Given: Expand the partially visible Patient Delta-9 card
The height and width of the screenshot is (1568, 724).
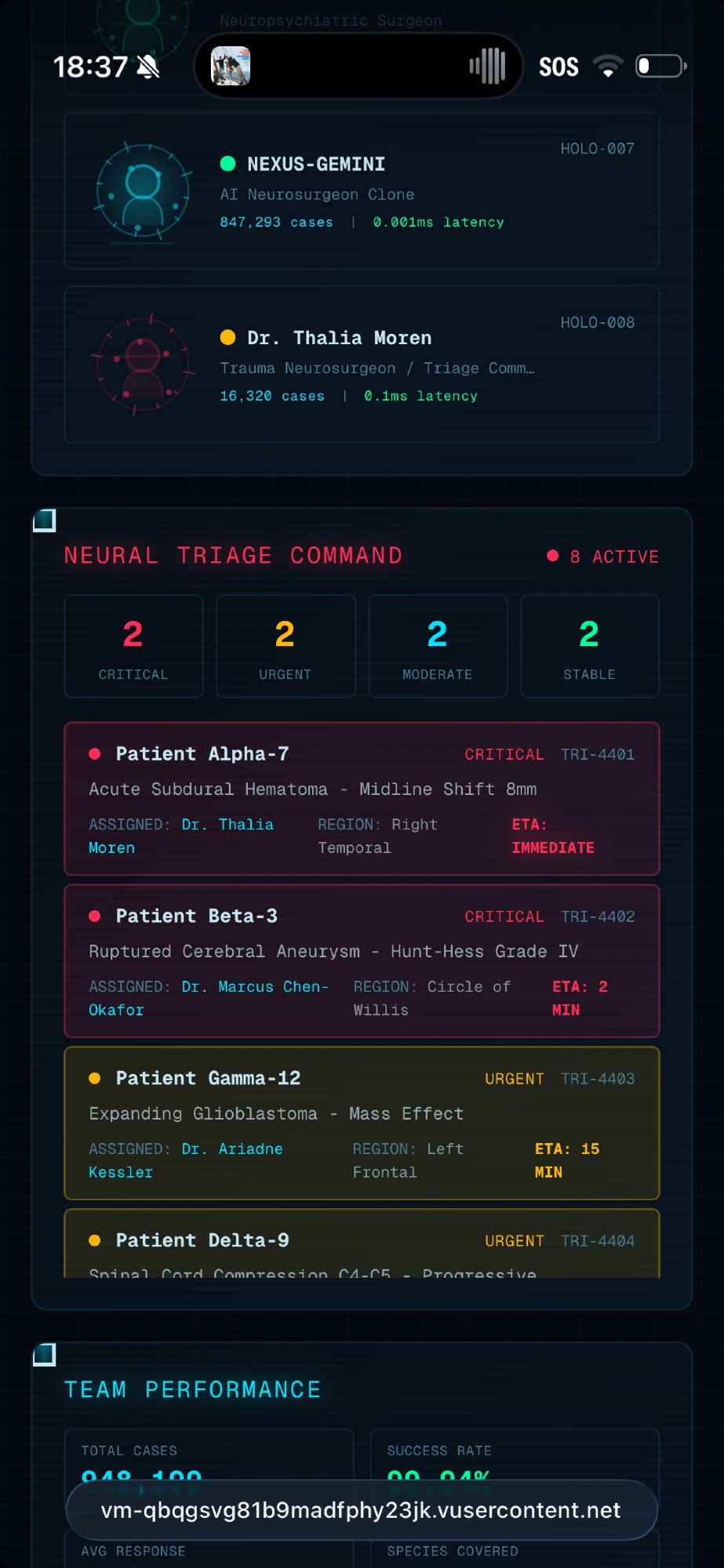Looking at the screenshot, I should [x=362, y=1244].
